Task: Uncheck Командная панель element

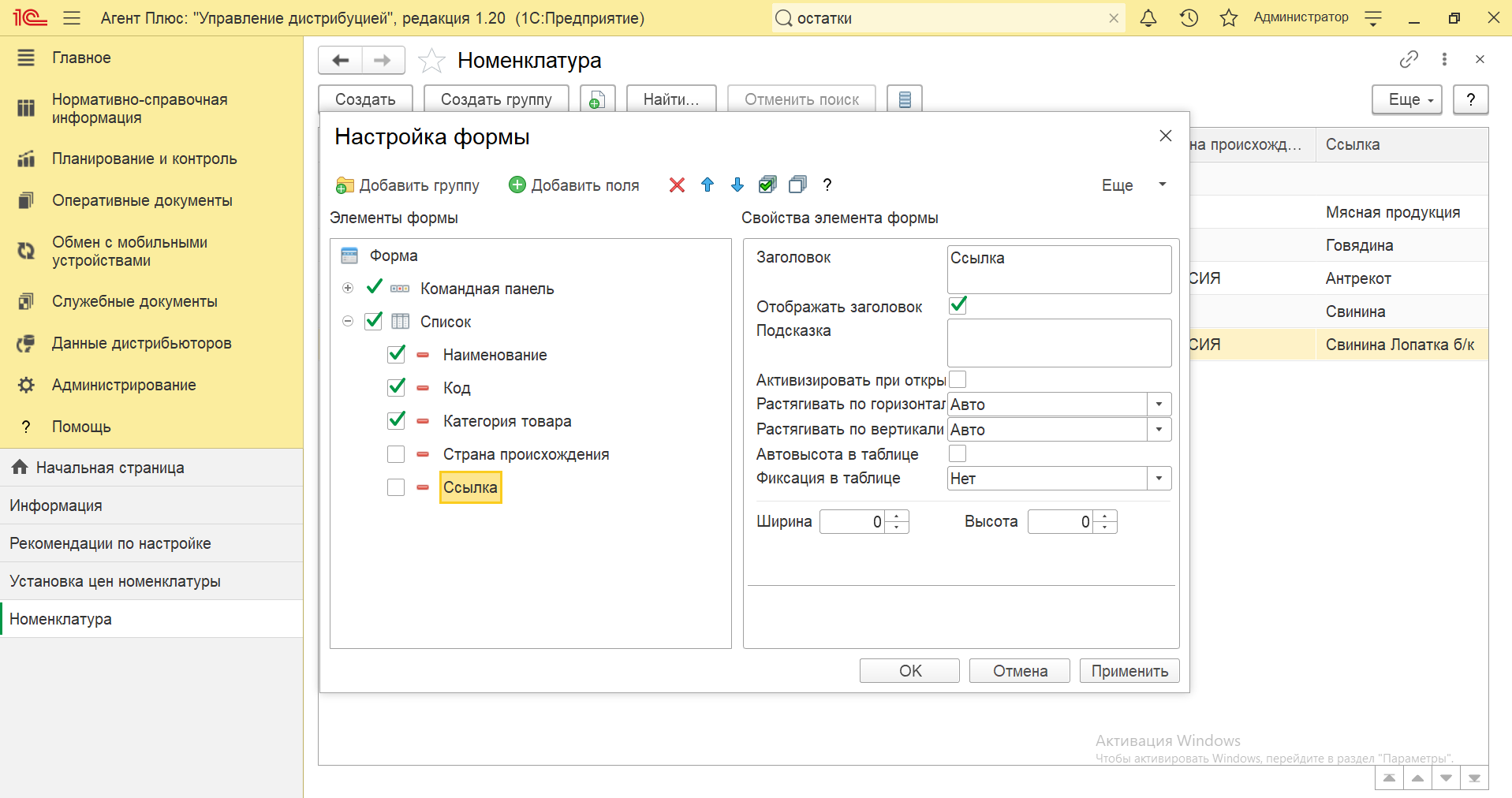Action: coord(375,288)
